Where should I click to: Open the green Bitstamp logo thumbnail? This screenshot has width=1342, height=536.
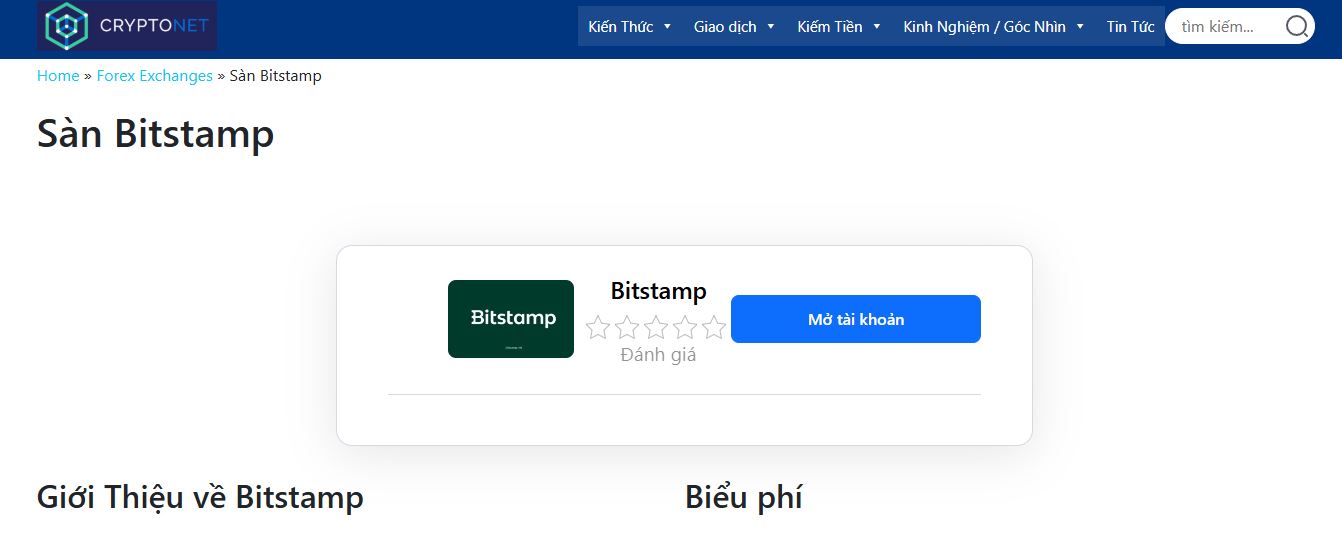[x=511, y=319]
